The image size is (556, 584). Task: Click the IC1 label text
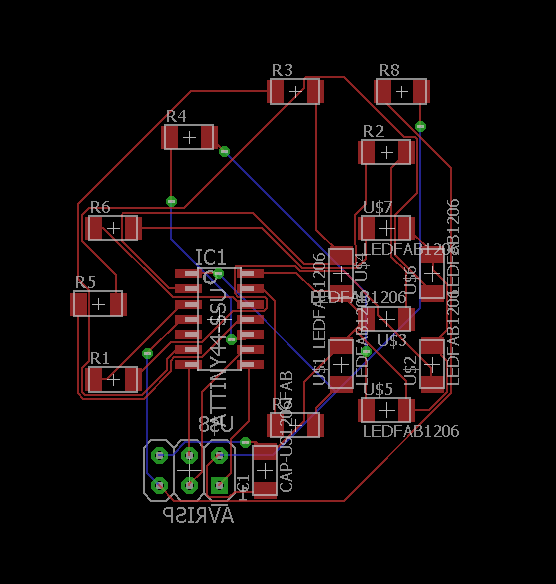pyautogui.click(x=211, y=257)
